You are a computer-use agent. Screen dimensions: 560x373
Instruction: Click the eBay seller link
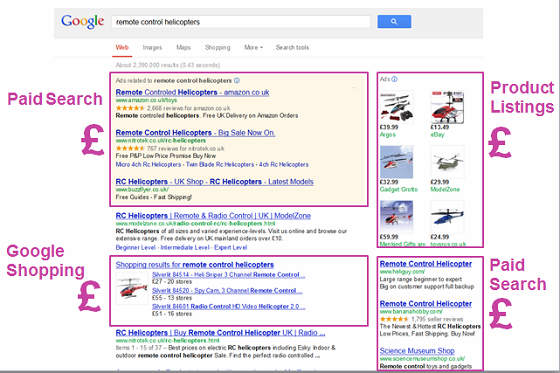(438, 135)
